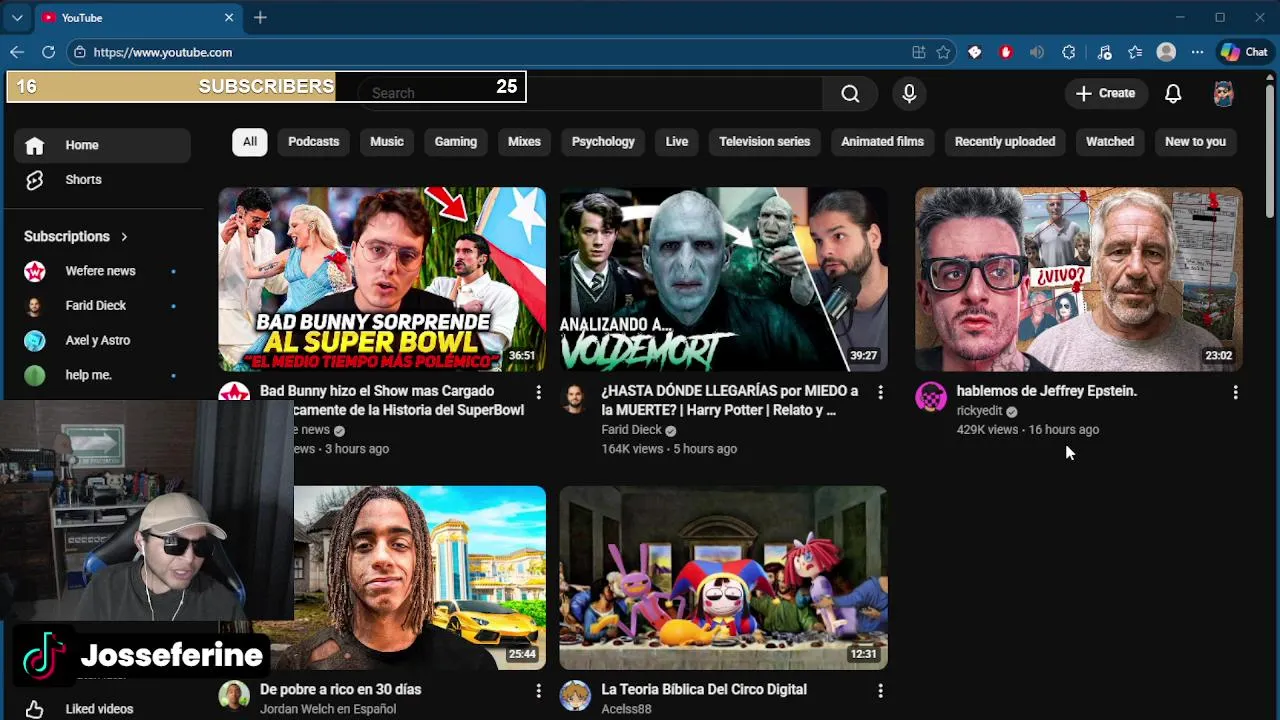Image resolution: width=1280 pixels, height=720 pixels.
Task: Open options menu for Jeffrey Epstein video
Action: (1235, 392)
